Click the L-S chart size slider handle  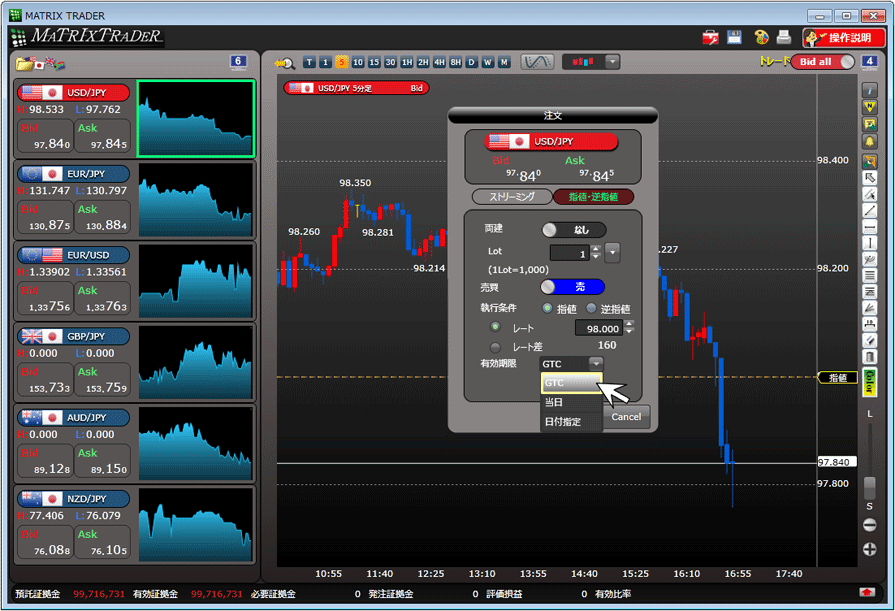pos(869,488)
